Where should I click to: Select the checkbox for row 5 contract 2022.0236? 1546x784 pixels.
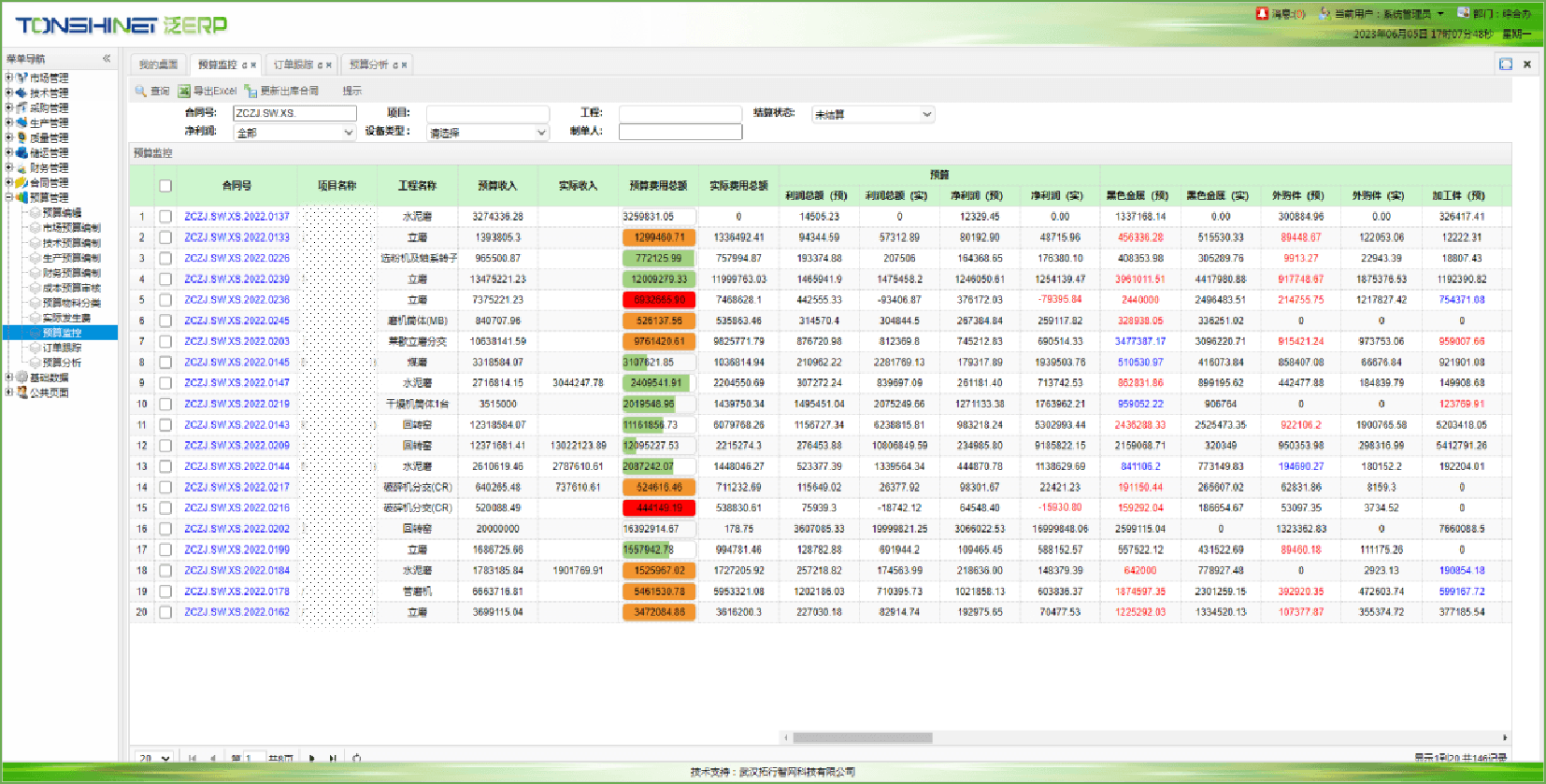click(x=165, y=300)
